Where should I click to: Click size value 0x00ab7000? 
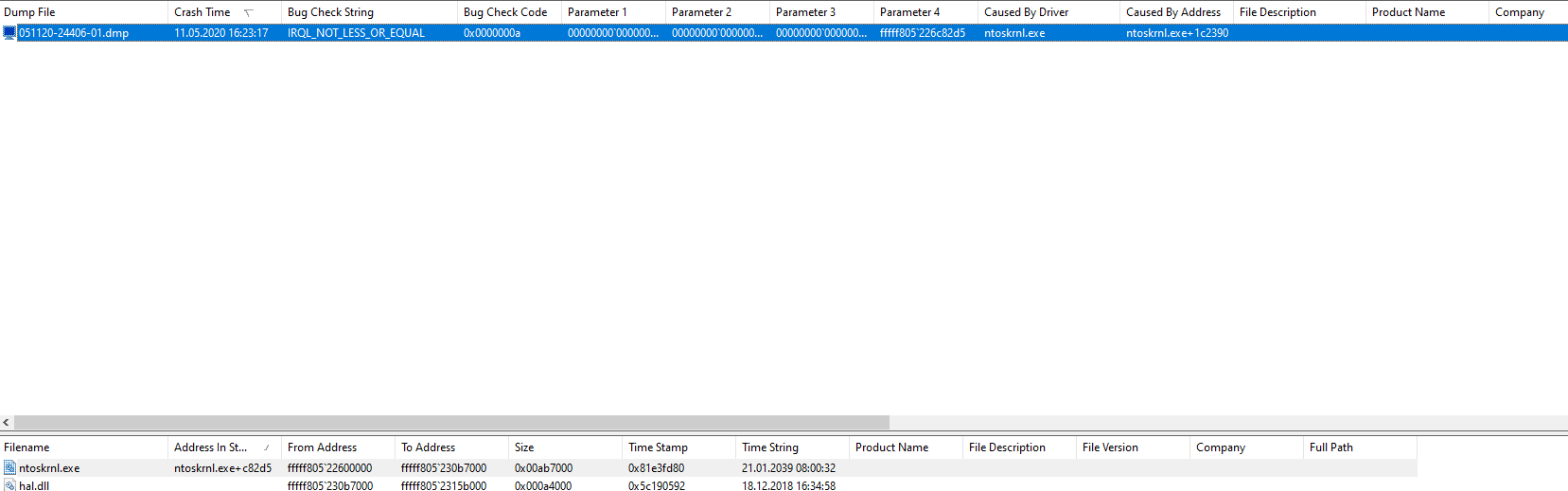click(x=544, y=468)
